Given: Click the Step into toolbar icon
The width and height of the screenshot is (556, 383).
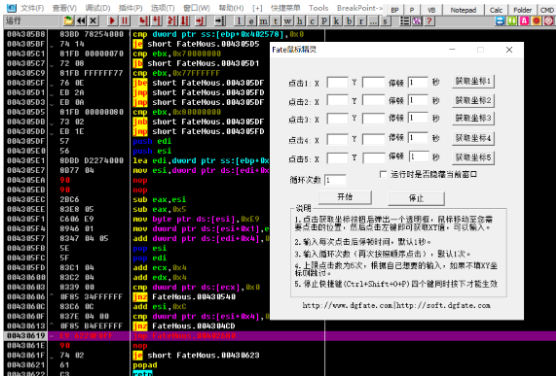Looking at the screenshot, I should coord(144,21).
